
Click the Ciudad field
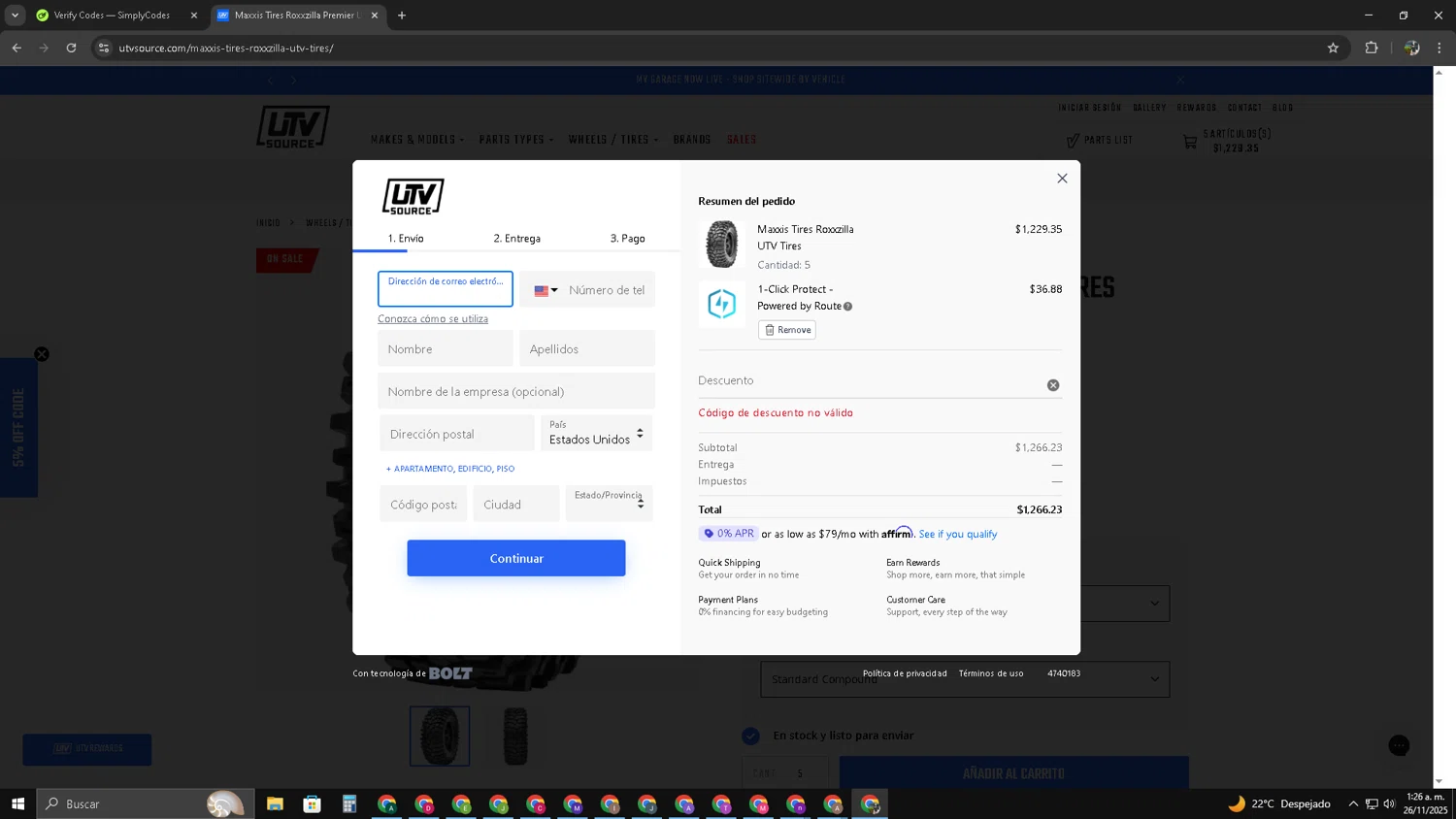point(516,505)
